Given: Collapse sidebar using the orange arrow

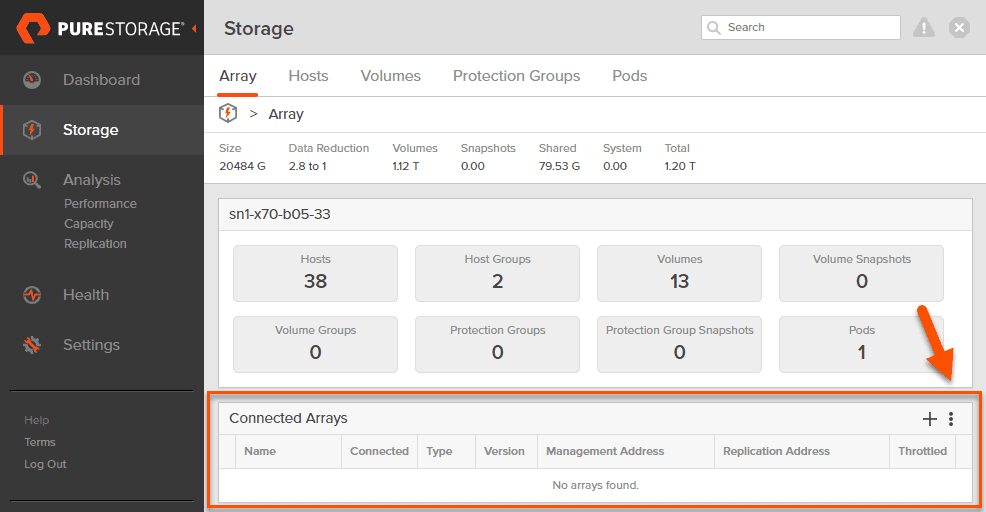Looking at the screenshot, I should (194, 28).
